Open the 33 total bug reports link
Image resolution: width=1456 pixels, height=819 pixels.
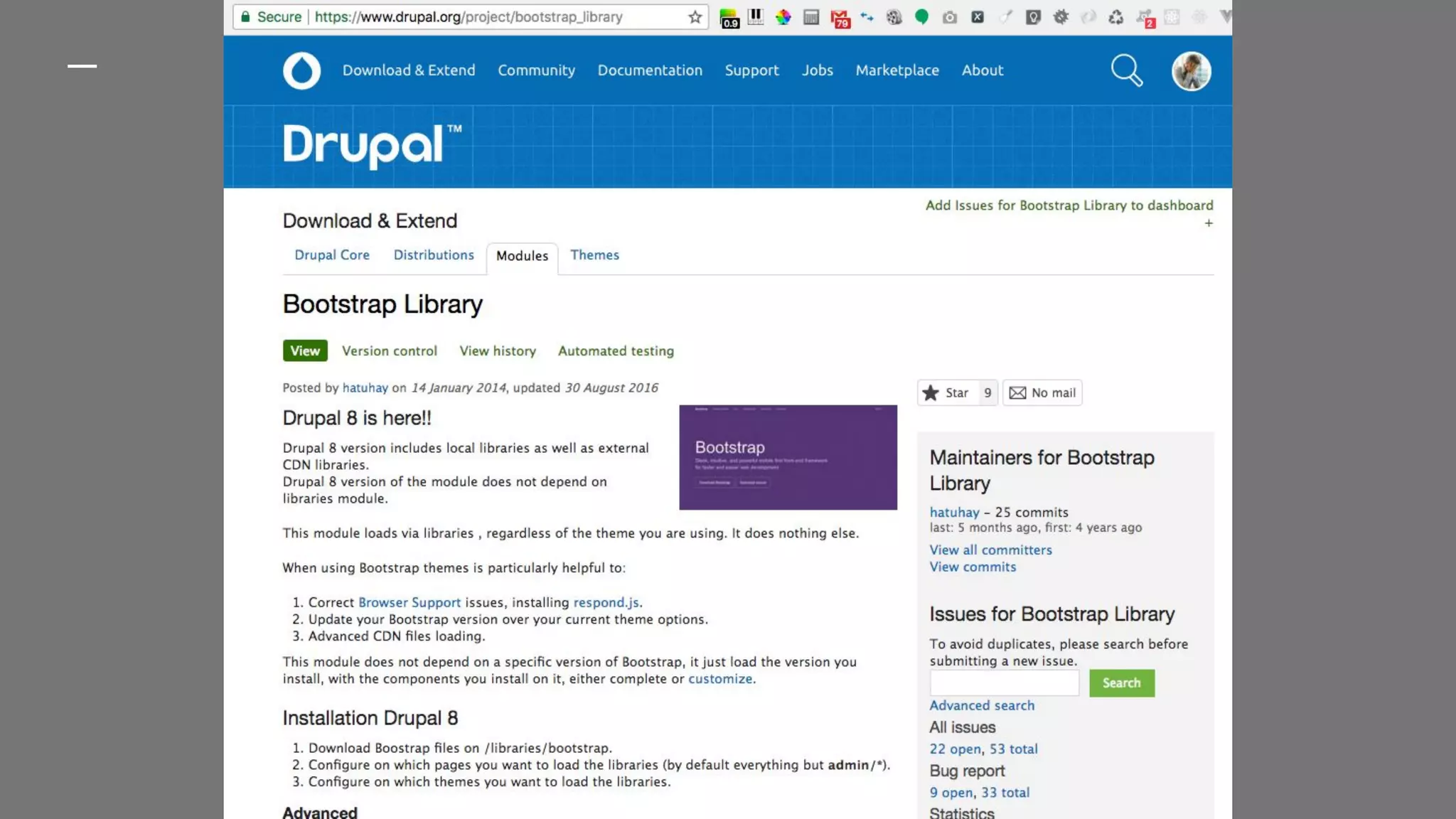click(x=1005, y=792)
